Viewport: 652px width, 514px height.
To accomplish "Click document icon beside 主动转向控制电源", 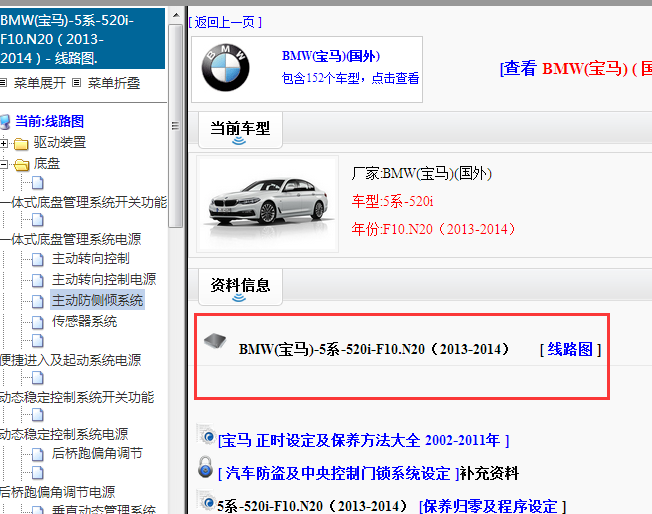I will [37, 280].
